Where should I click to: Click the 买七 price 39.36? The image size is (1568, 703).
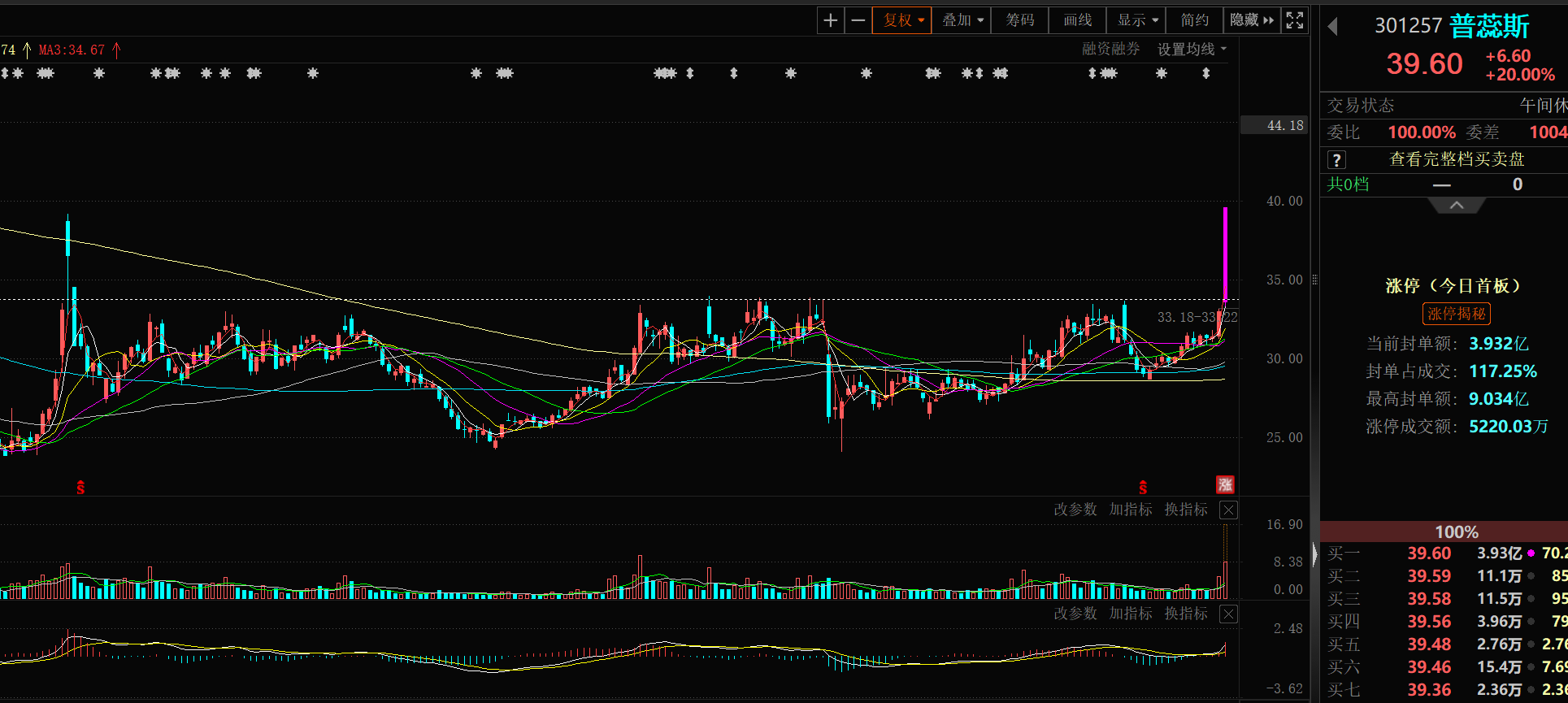pos(1429,690)
